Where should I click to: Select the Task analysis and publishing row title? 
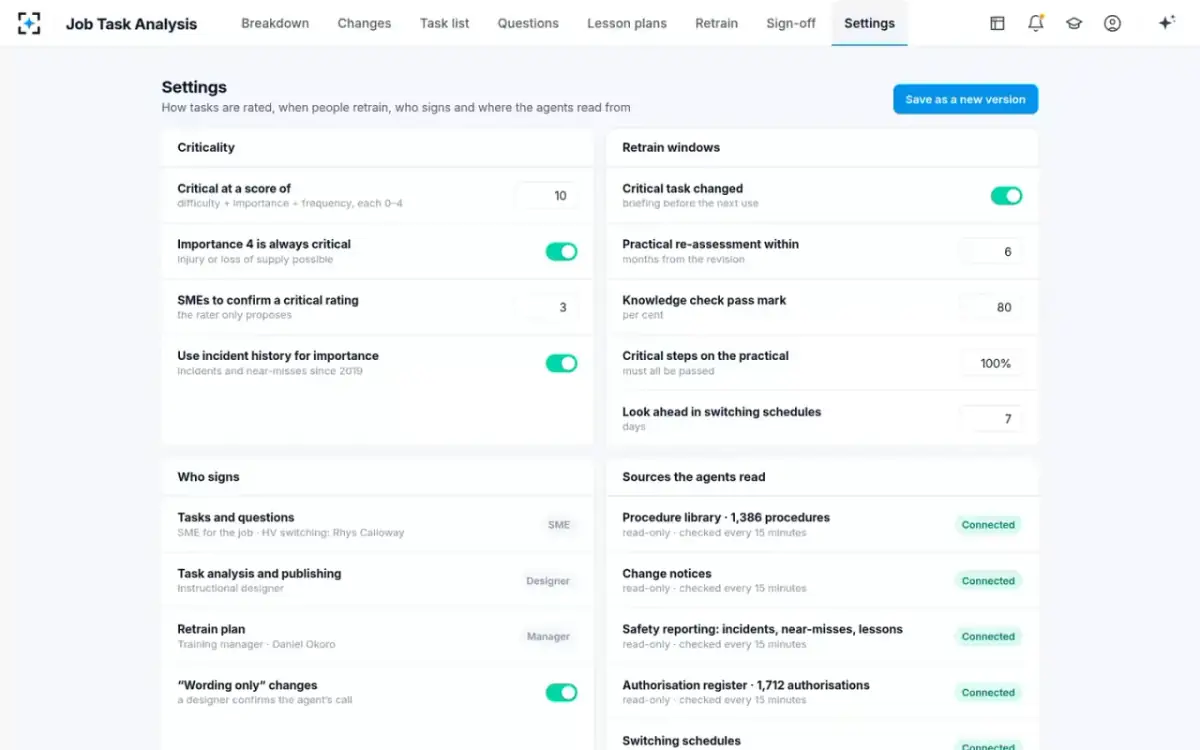[259, 574]
